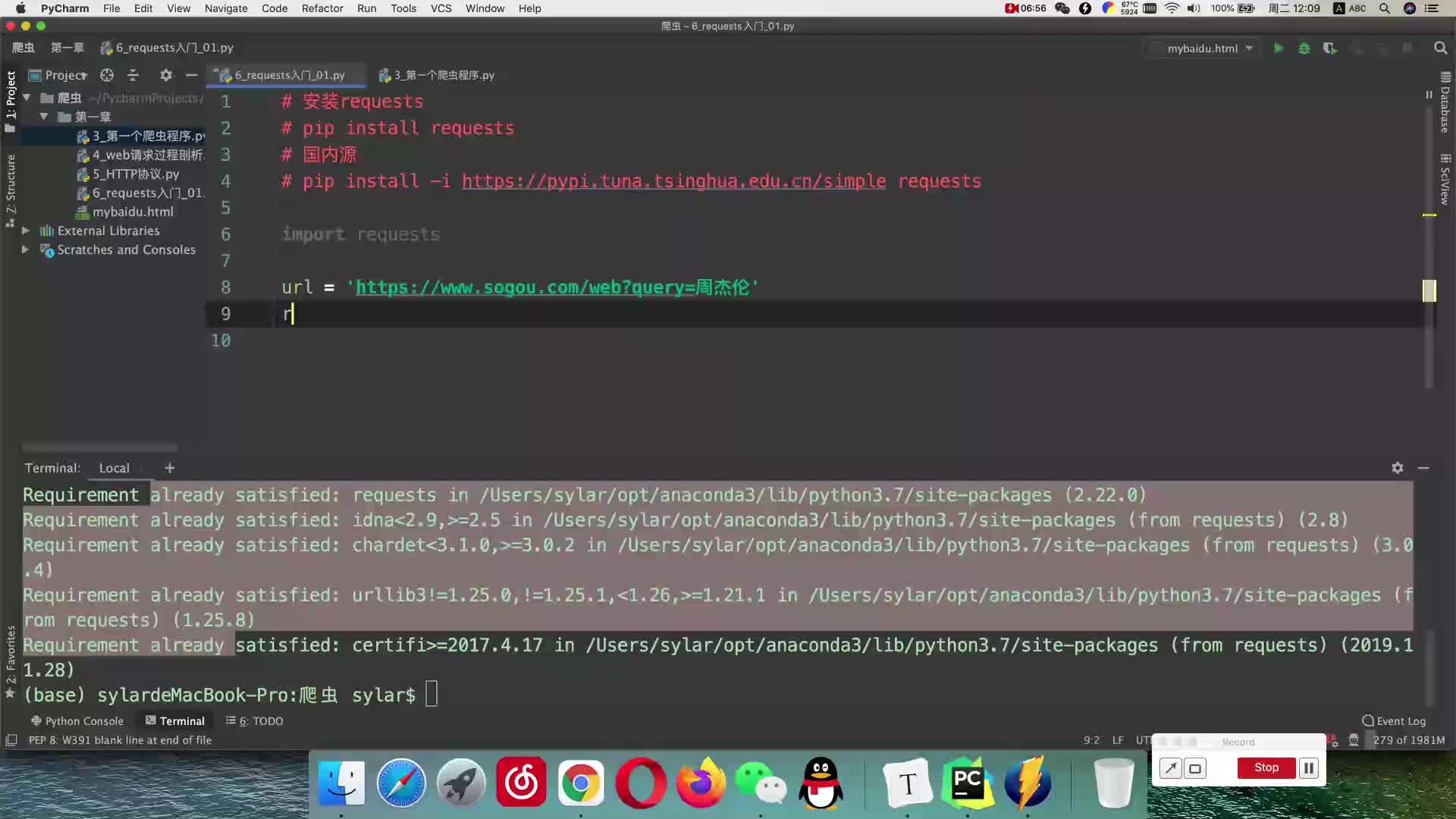Expand Scratches and Consoles
Screen dimensions: 1456x819
26,249
